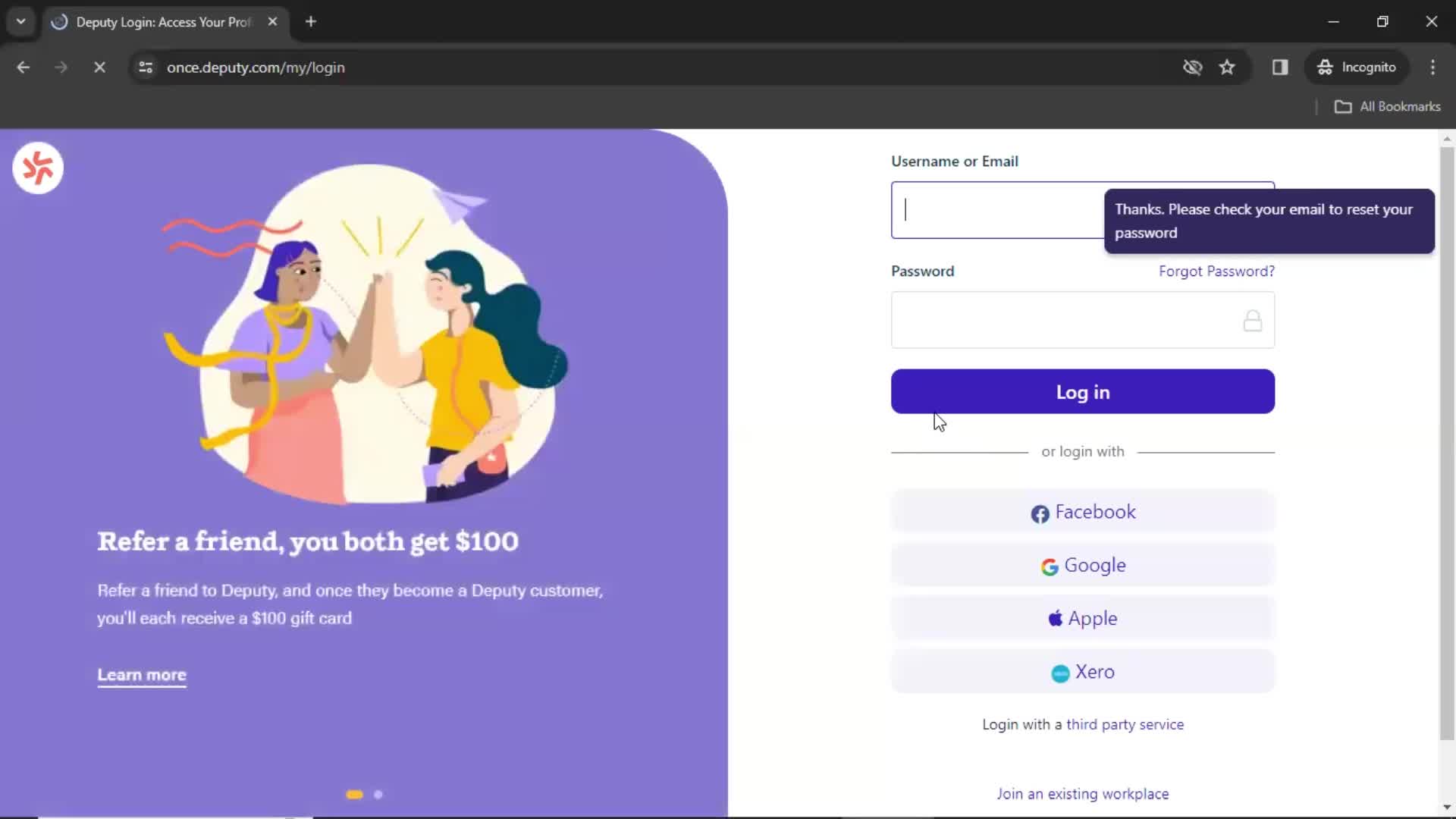This screenshot has height=819, width=1456.
Task: Click the Xero login icon
Action: click(1059, 672)
